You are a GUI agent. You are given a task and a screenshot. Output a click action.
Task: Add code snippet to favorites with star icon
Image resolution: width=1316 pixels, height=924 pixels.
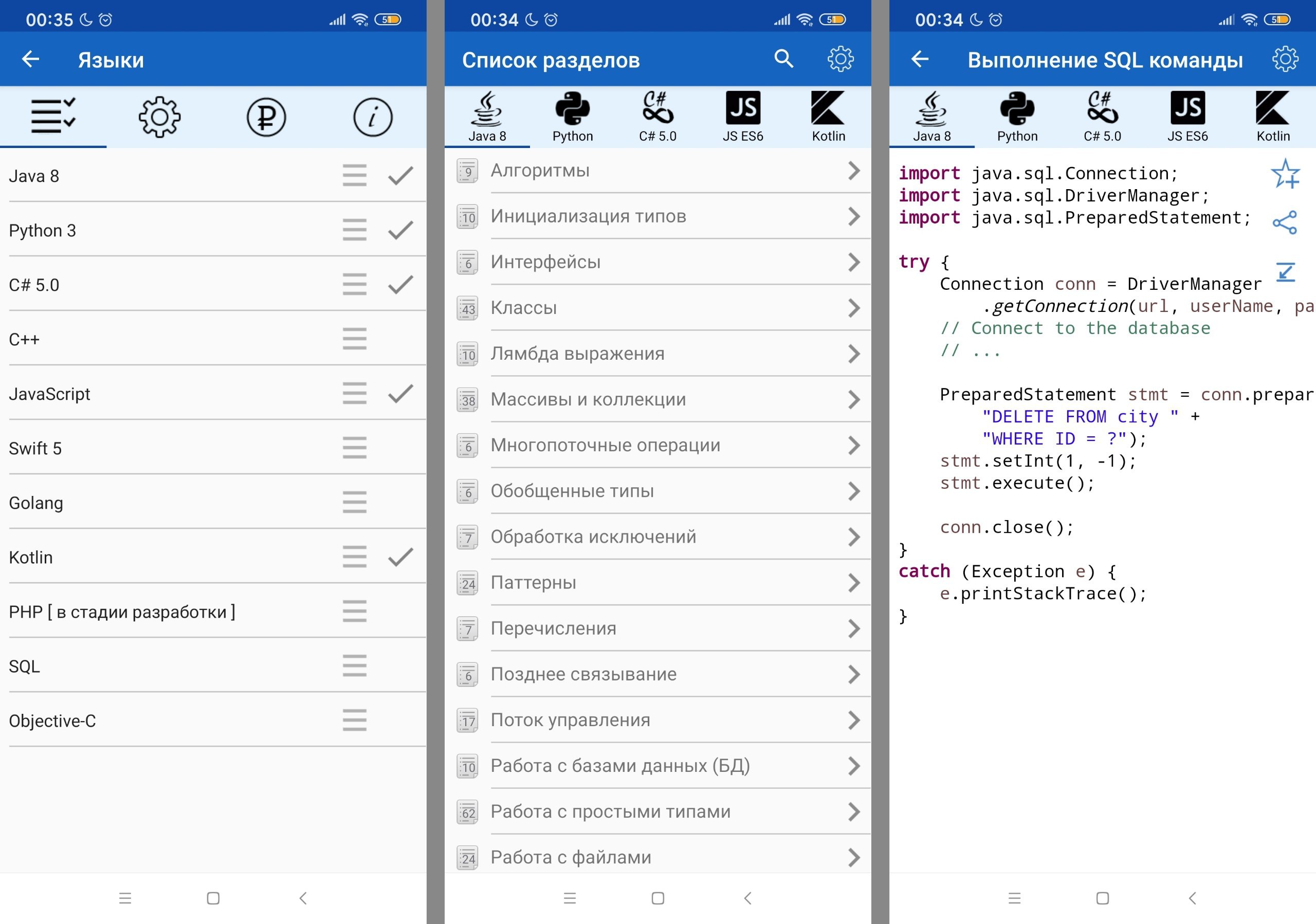tap(1285, 174)
